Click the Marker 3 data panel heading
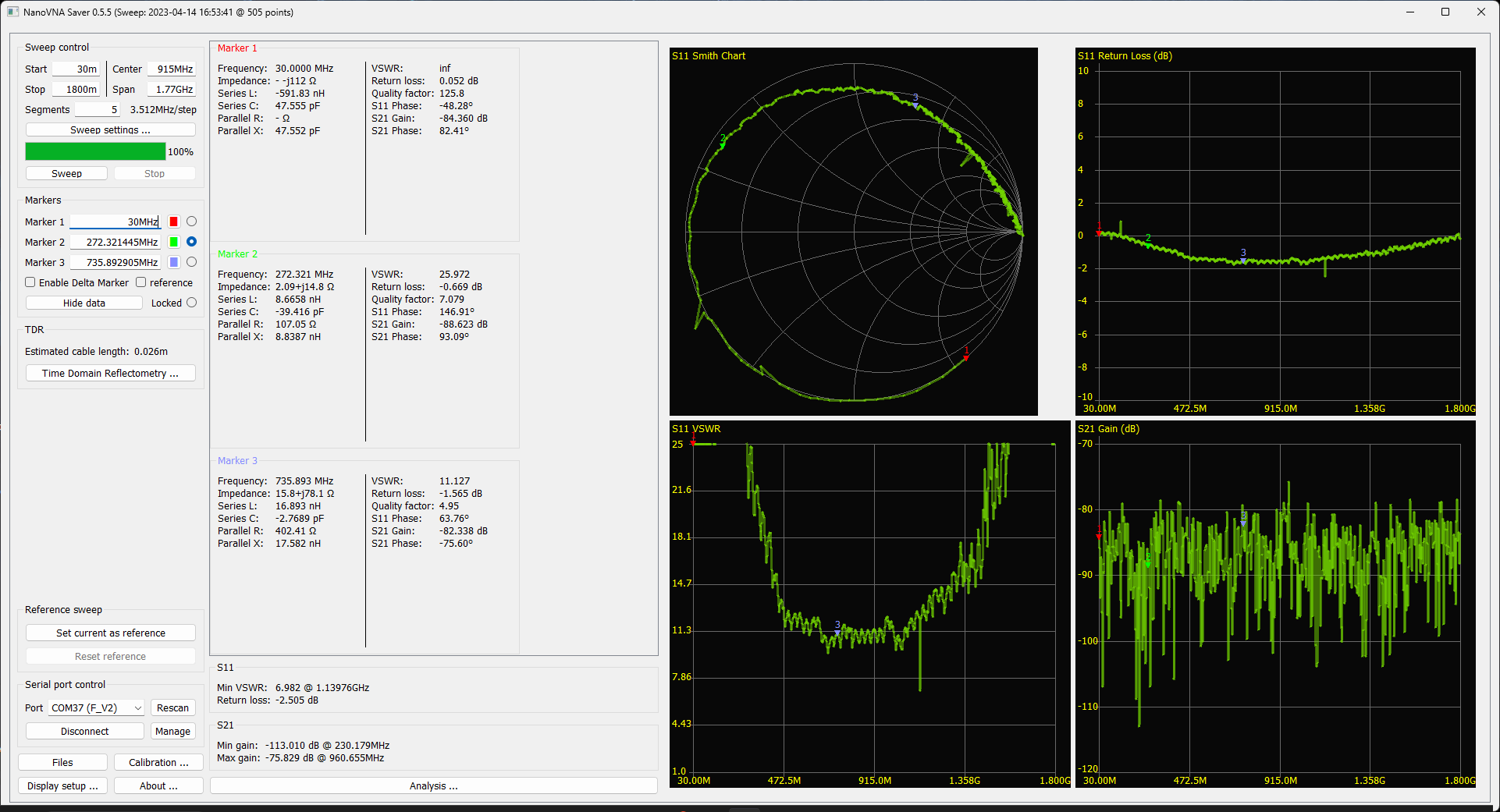The width and height of the screenshot is (1500, 812). pyautogui.click(x=237, y=460)
